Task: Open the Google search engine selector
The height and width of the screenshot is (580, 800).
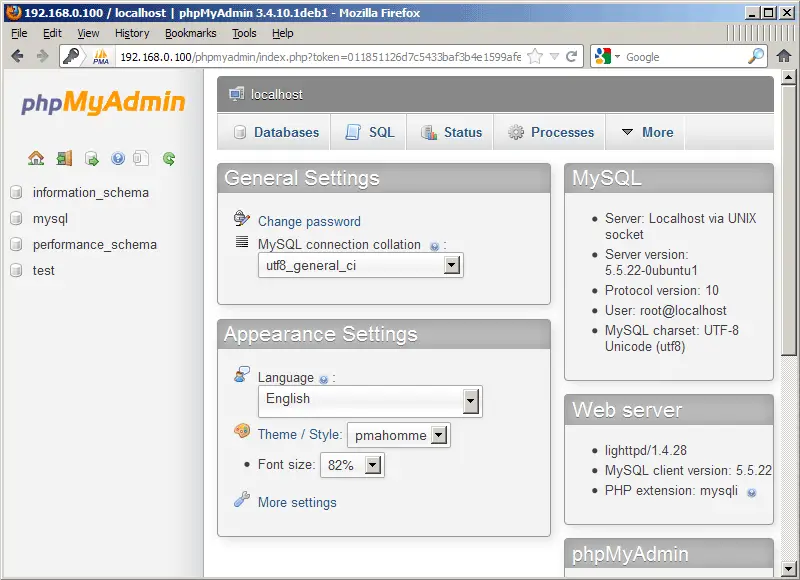Action: pos(607,56)
